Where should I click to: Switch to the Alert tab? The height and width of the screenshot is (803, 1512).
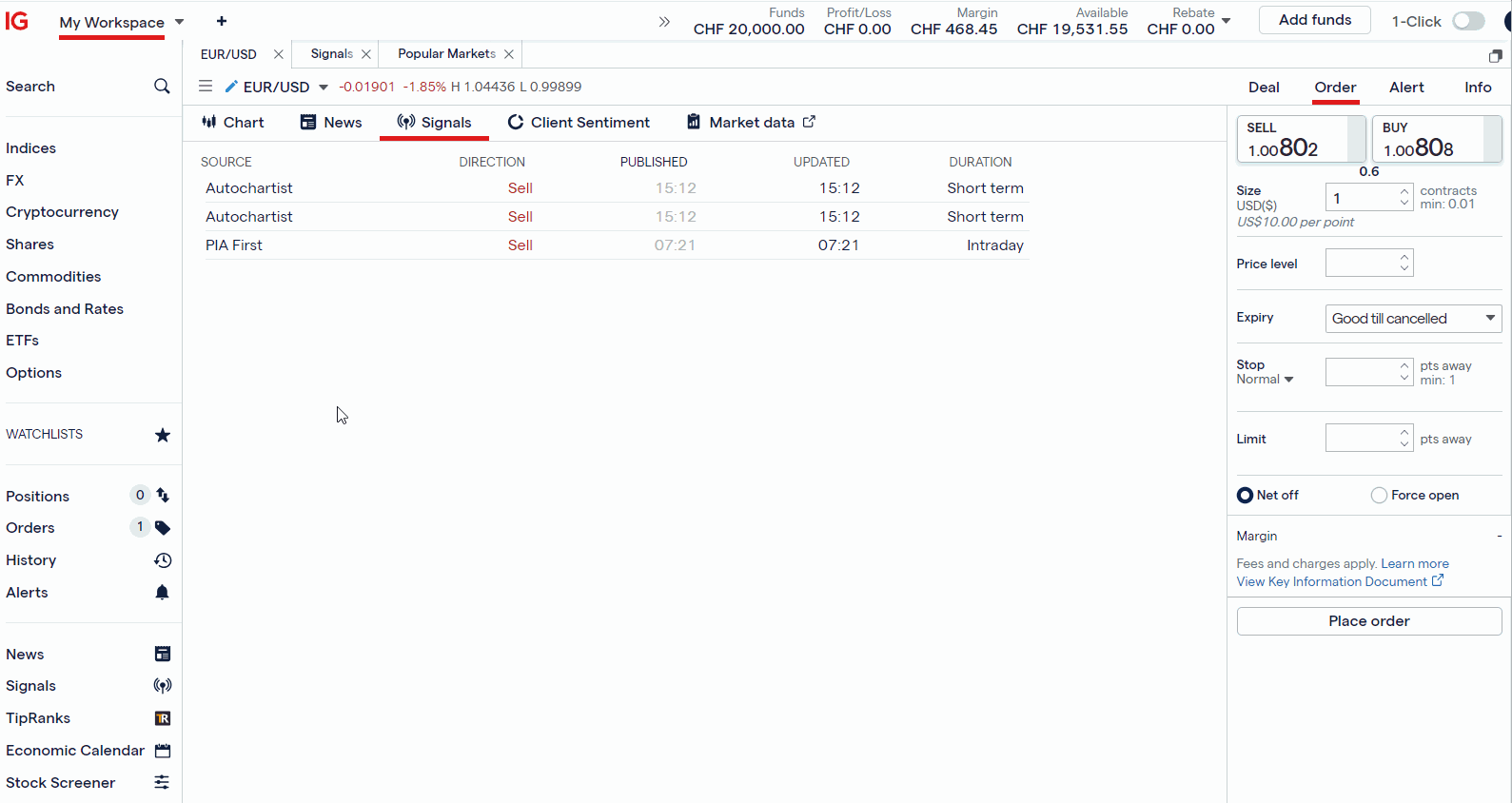tap(1406, 88)
